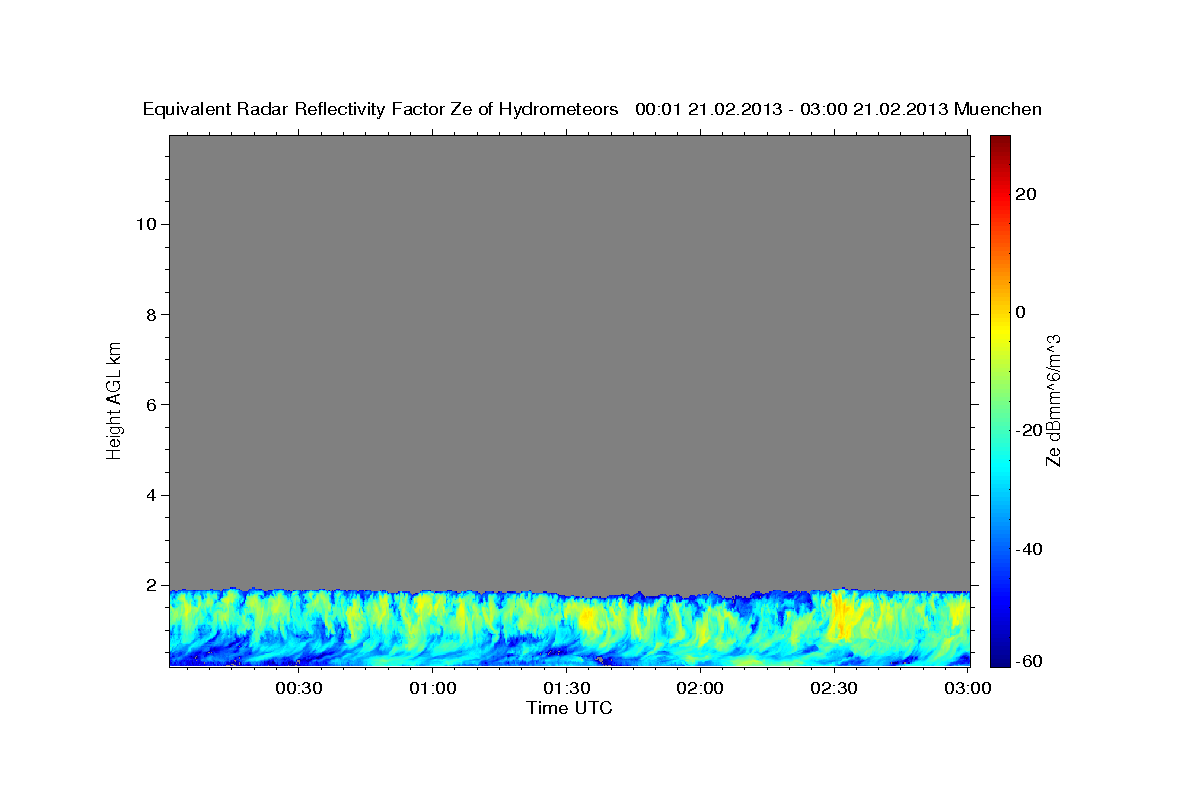The image size is (1200, 800).
Task: Click the 02:00 time tick label
Action: point(700,689)
